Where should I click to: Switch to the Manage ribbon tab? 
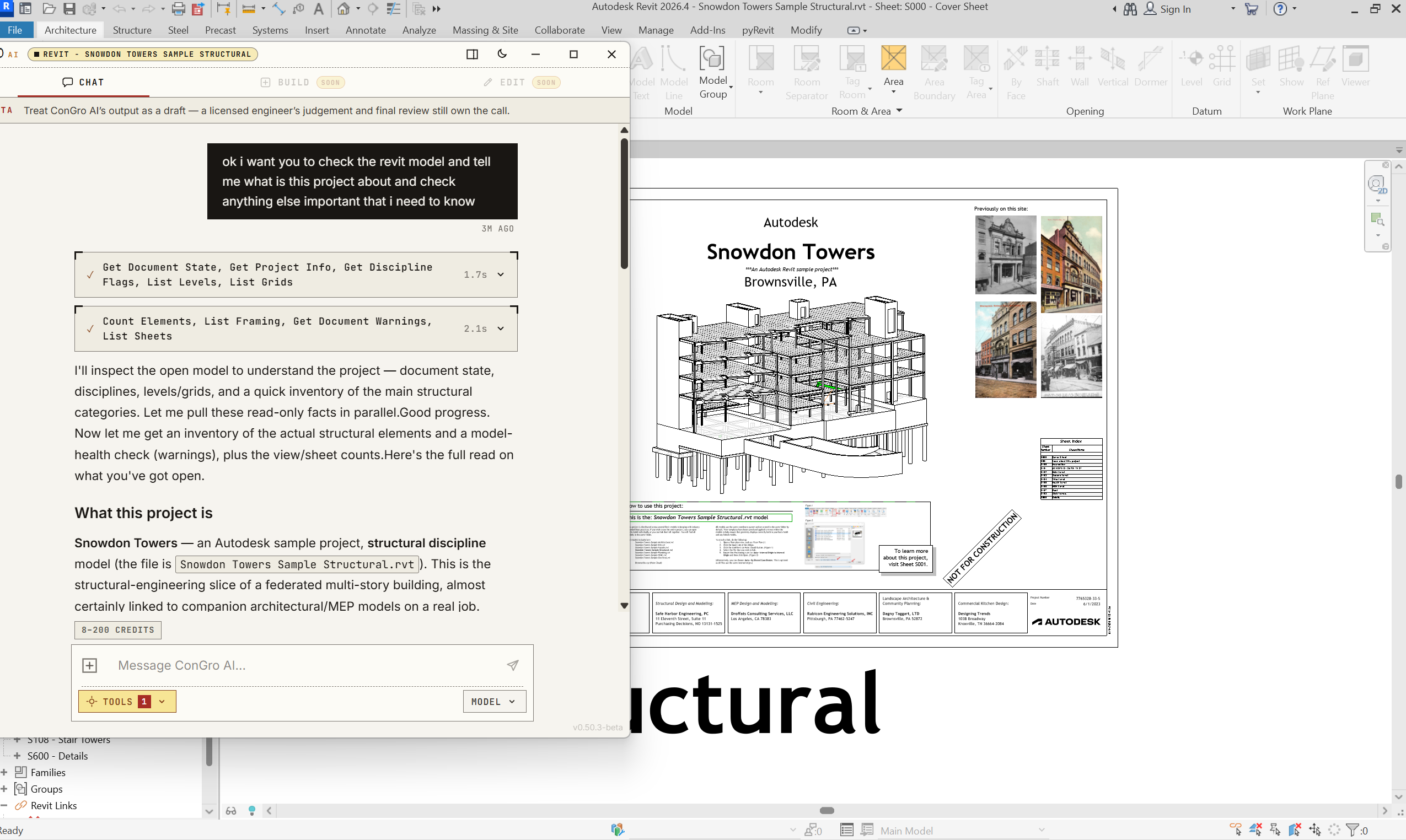[x=656, y=30]
